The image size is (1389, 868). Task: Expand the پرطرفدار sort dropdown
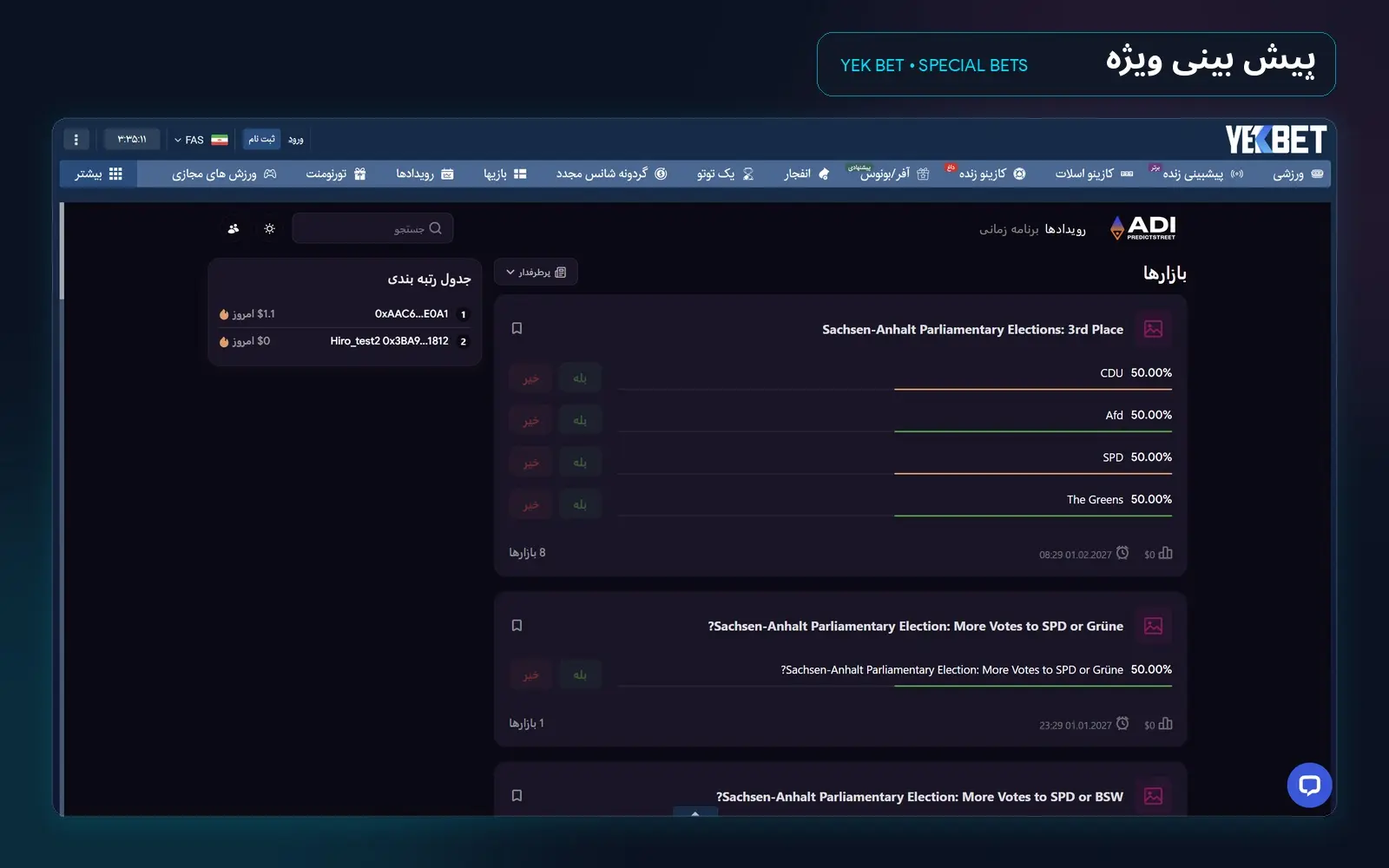(x=536, y=273)
